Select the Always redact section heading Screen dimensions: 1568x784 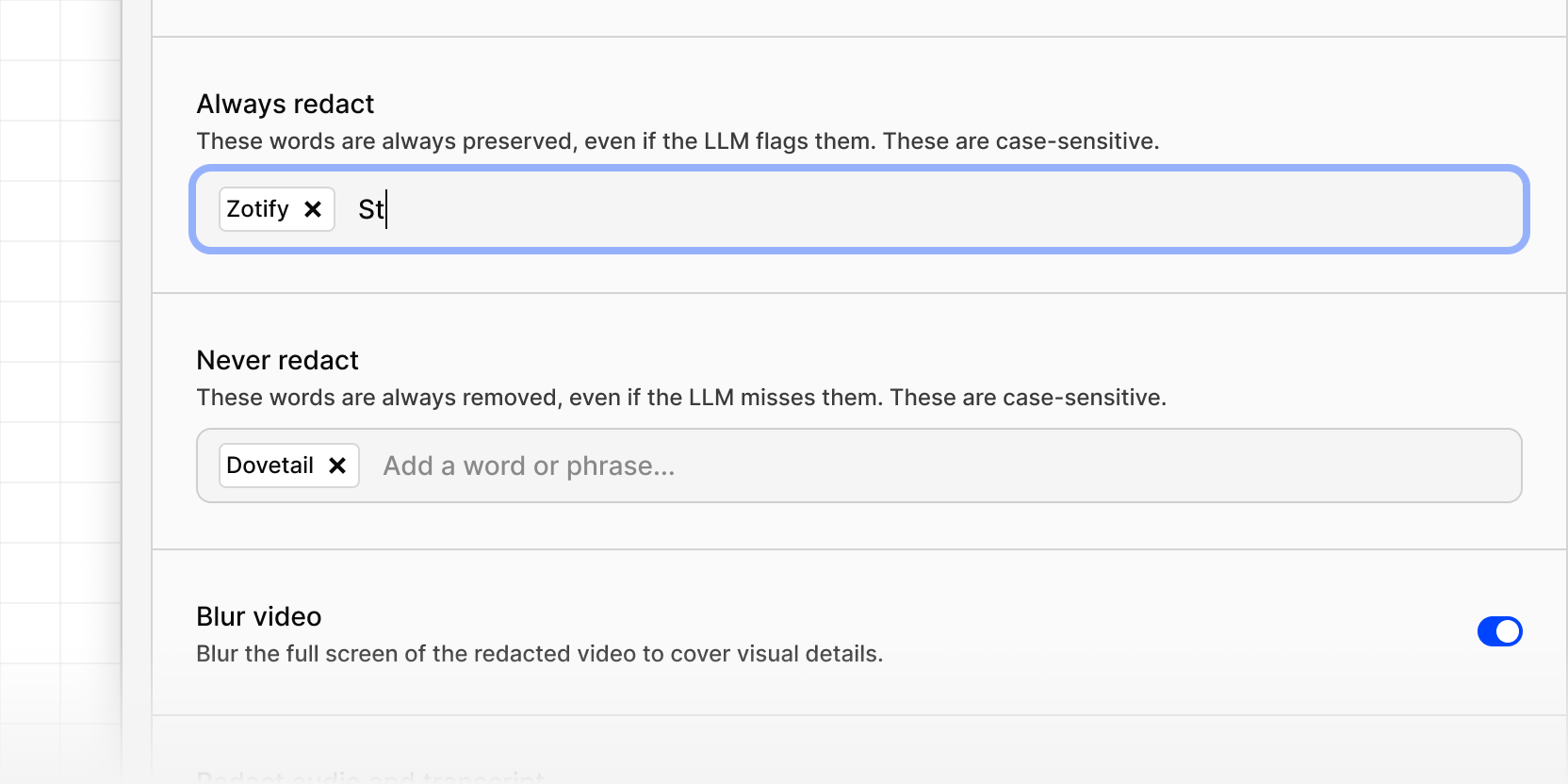[285, 104]
